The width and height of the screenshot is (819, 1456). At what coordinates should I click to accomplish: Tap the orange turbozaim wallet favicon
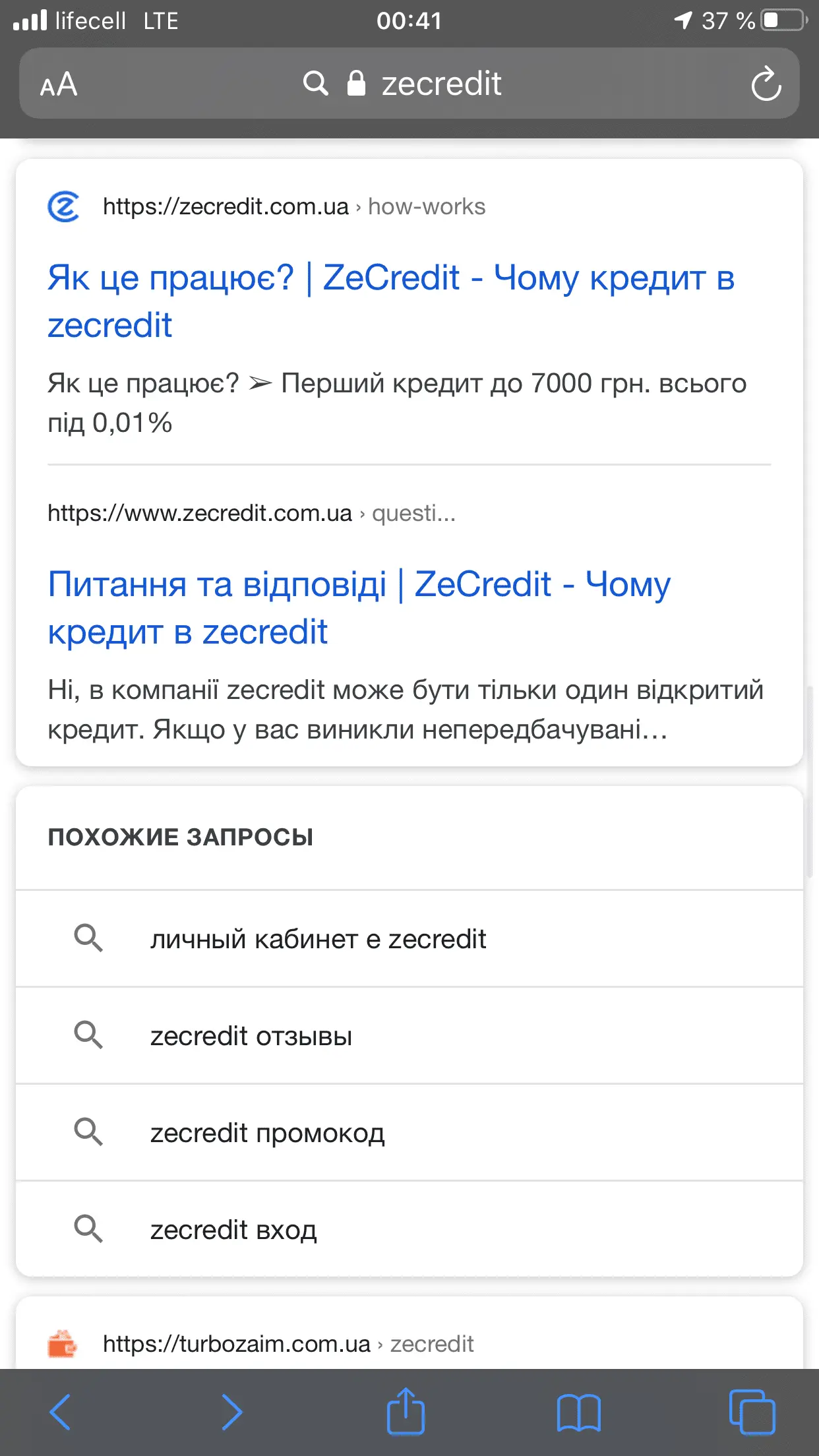click(x=63, y=1343)
